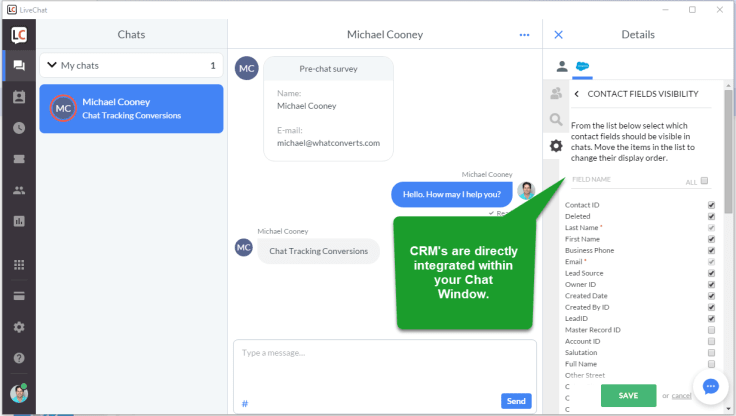Open the Settings gear in left sidebar
The image size is (736, 416).
click(x=19, y=327)
